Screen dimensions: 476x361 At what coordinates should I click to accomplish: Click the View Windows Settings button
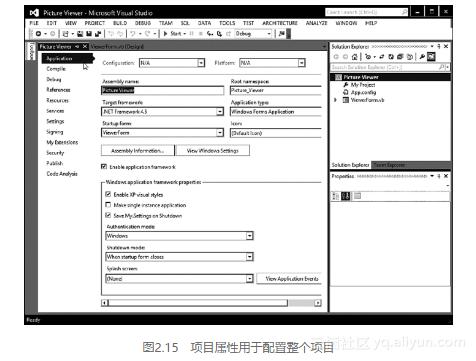tap(213, 151)
